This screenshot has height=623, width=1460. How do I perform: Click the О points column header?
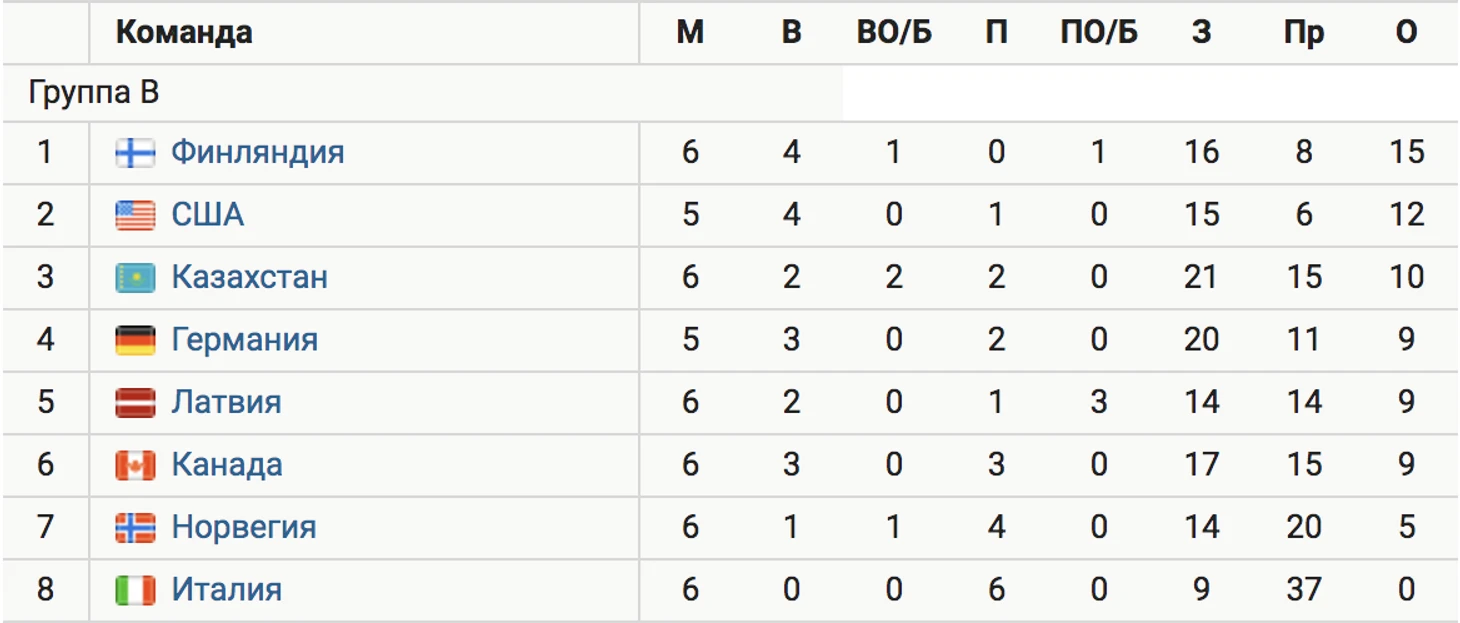pyautogui.click(x=1406, y=33)
